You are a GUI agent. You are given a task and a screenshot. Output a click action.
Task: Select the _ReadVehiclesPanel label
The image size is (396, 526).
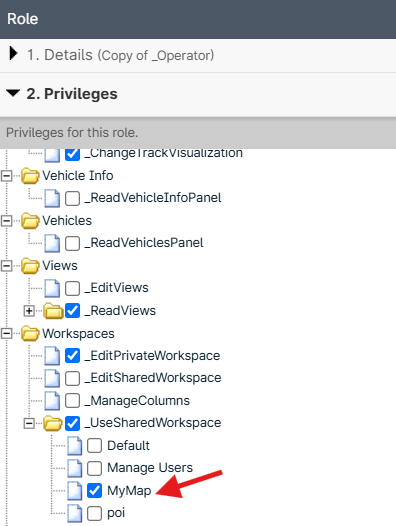[144, 243]
